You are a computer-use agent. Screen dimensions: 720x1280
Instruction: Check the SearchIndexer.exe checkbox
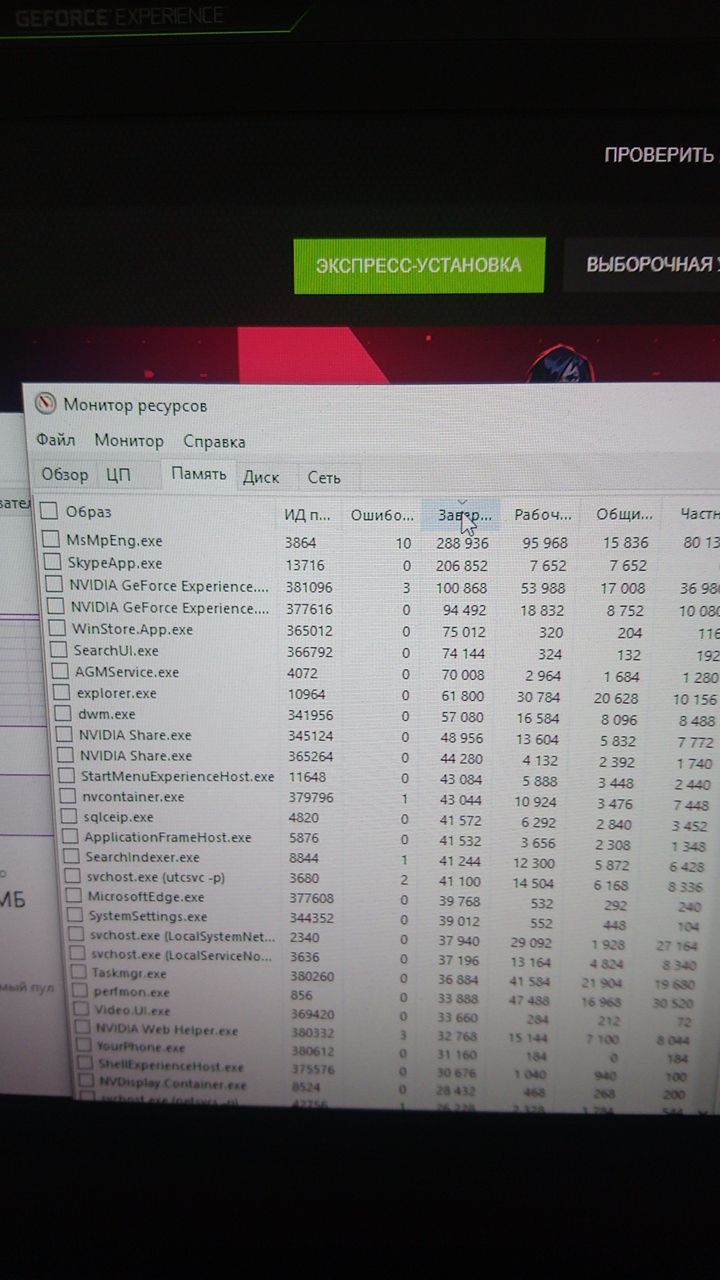click(71, 857)
